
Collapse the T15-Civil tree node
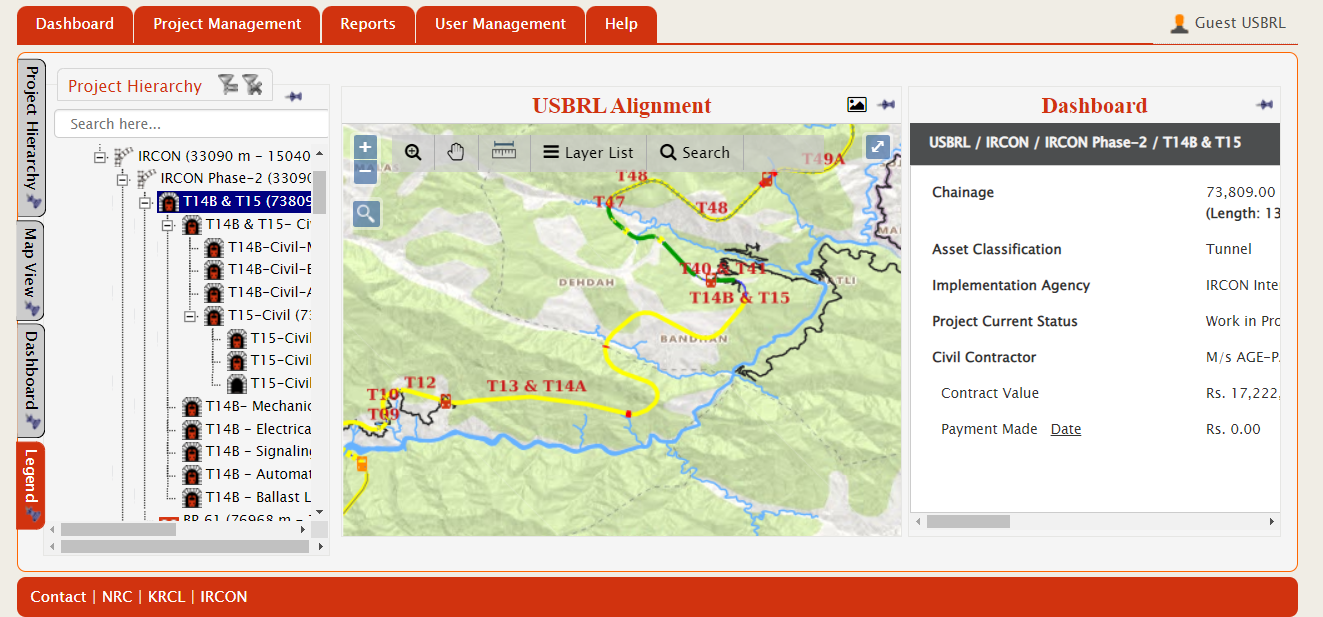pos(190,316)
